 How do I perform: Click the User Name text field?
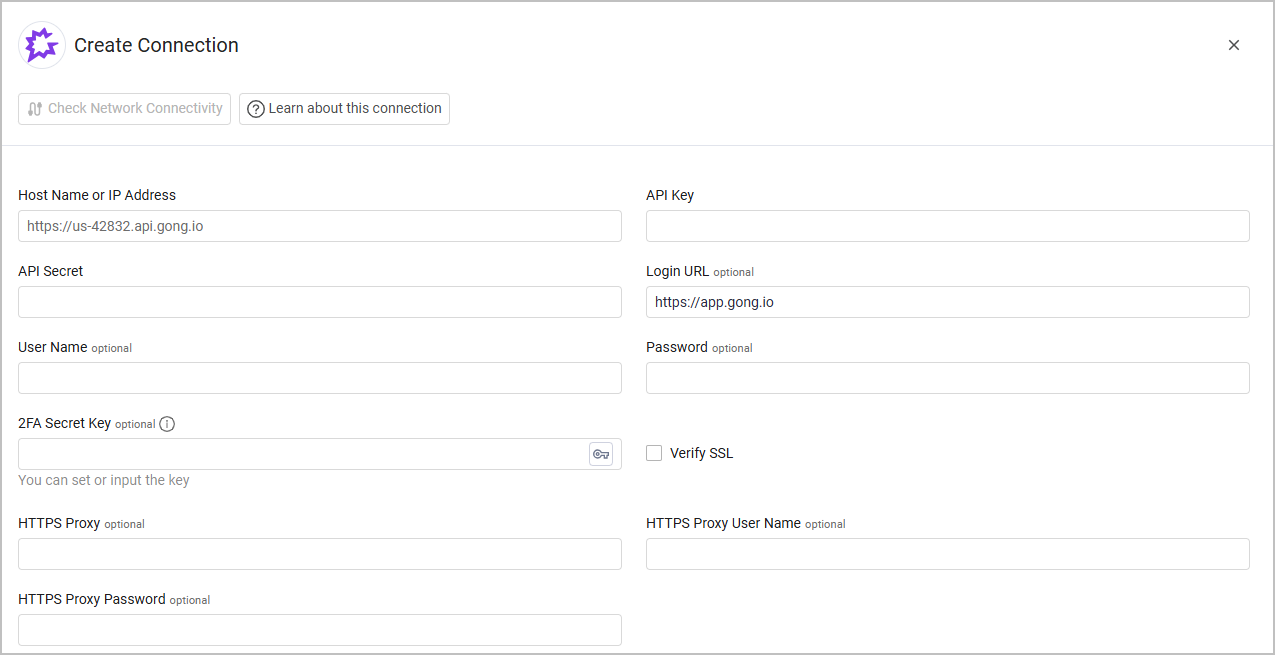(320, 378)
